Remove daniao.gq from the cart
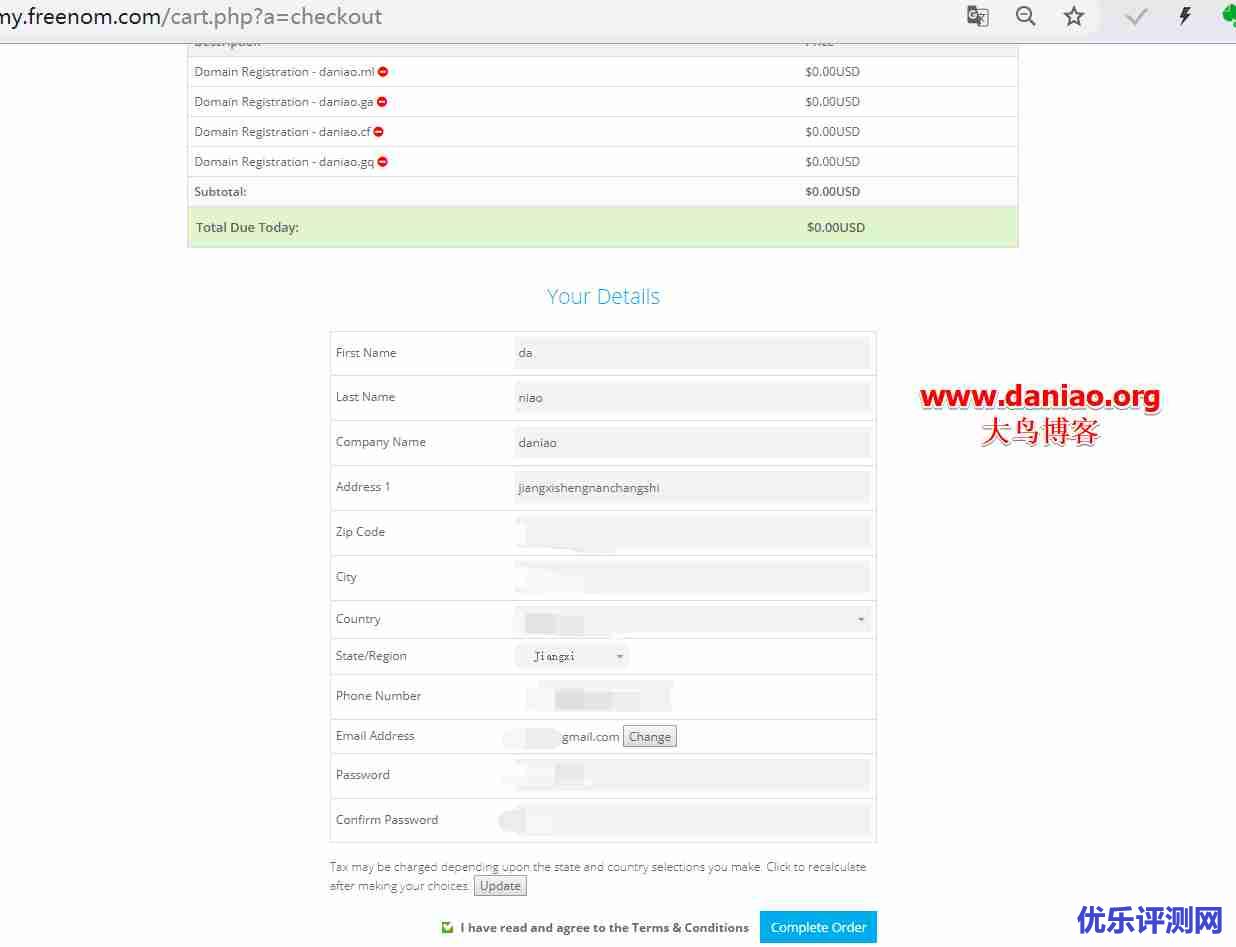The height and width of the screenshot is (947, 1236). 382,161
